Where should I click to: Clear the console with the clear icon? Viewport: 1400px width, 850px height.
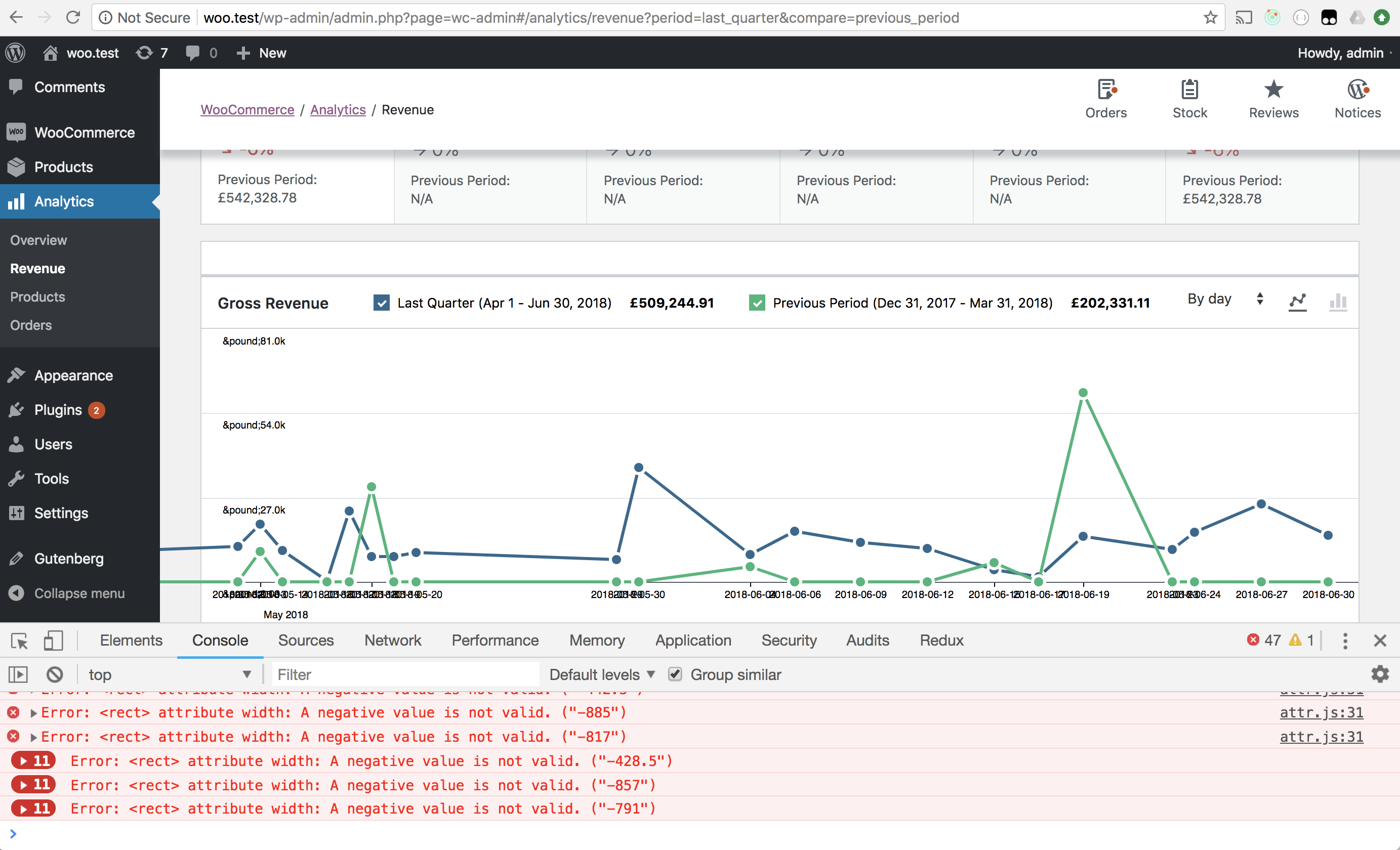[x=54, y=674]
